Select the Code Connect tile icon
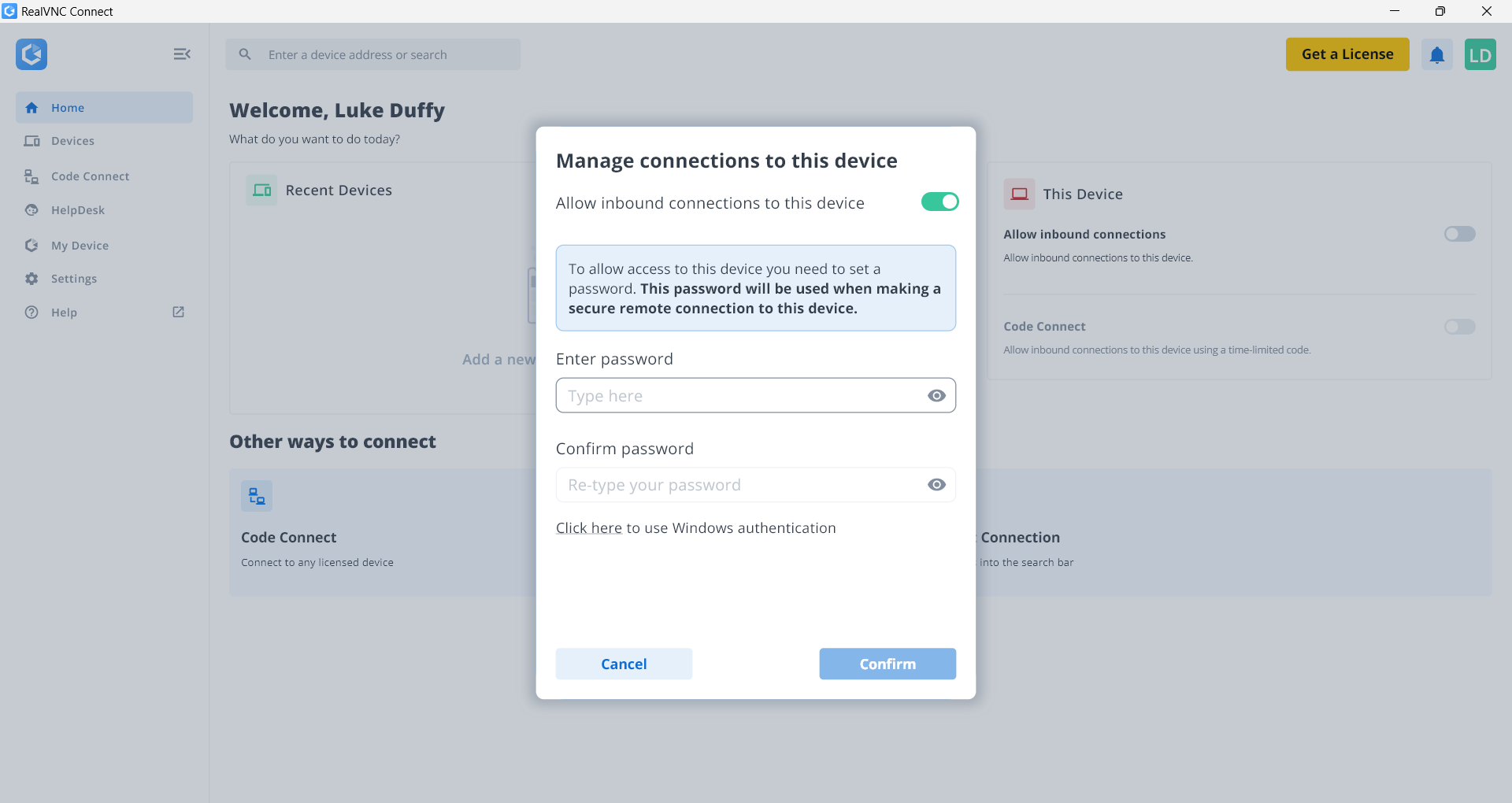The image size is (1512, 803). (255, 496)
